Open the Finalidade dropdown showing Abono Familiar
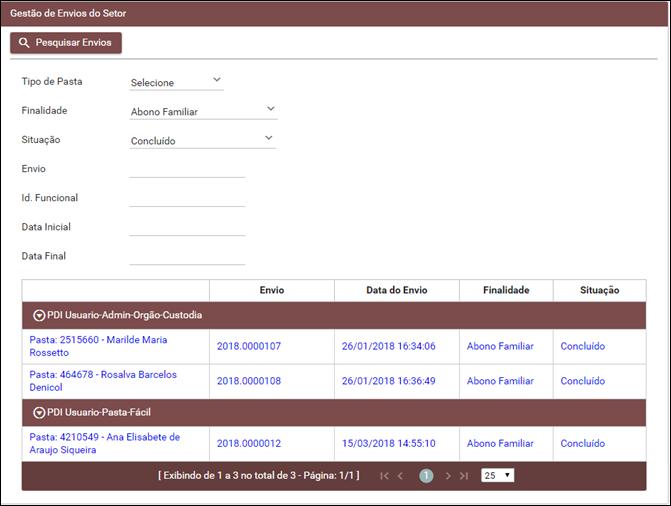The height and width of the screenshot is (506, 671). (203, 111)
